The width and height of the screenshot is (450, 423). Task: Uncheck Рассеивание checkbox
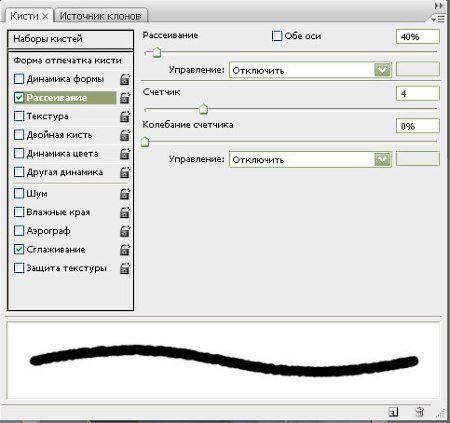coord(19,98)
